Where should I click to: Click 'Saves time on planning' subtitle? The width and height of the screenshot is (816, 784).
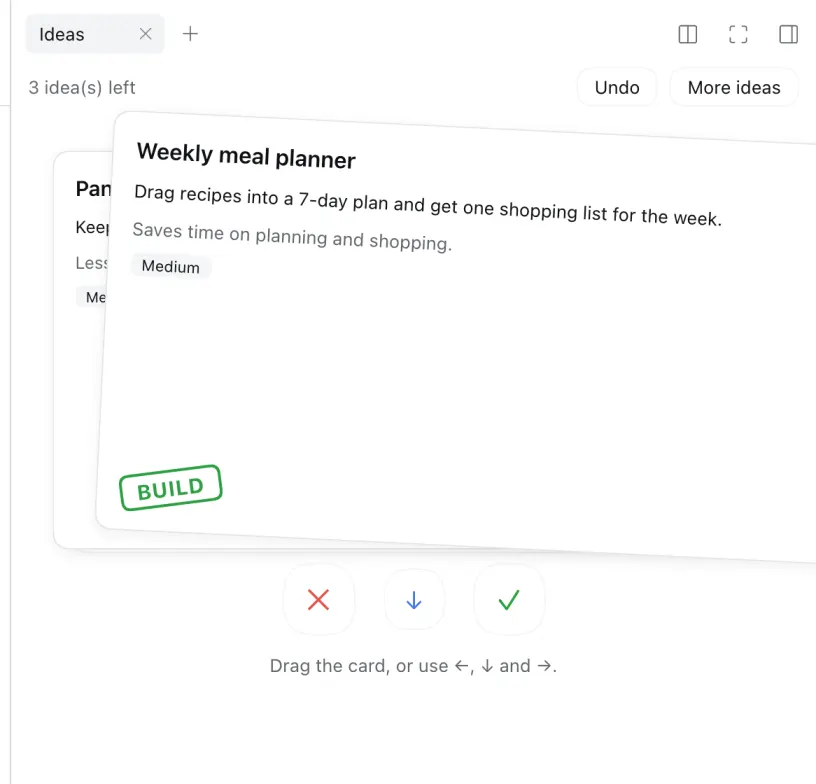pyautogui.click(x=292, y=236)
